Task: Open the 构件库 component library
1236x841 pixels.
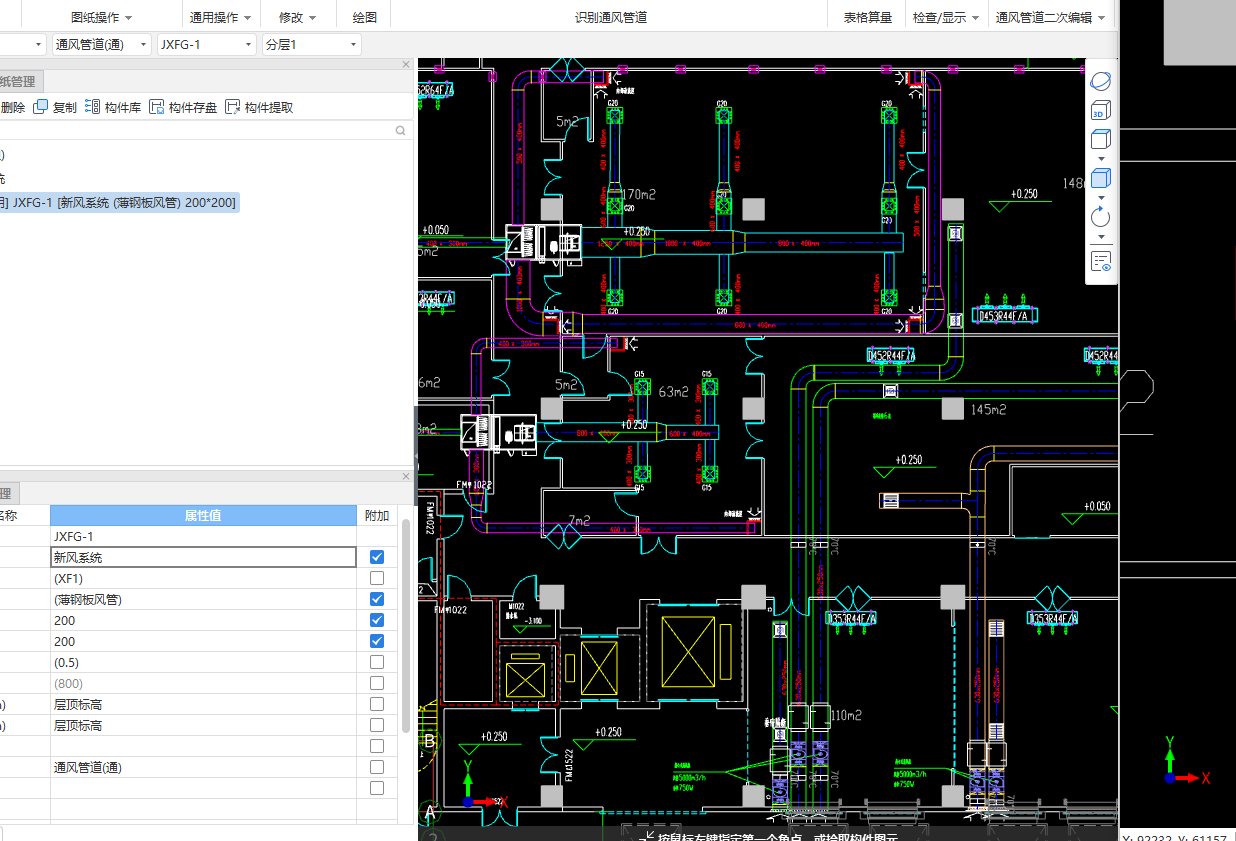Action: point(112,107)
